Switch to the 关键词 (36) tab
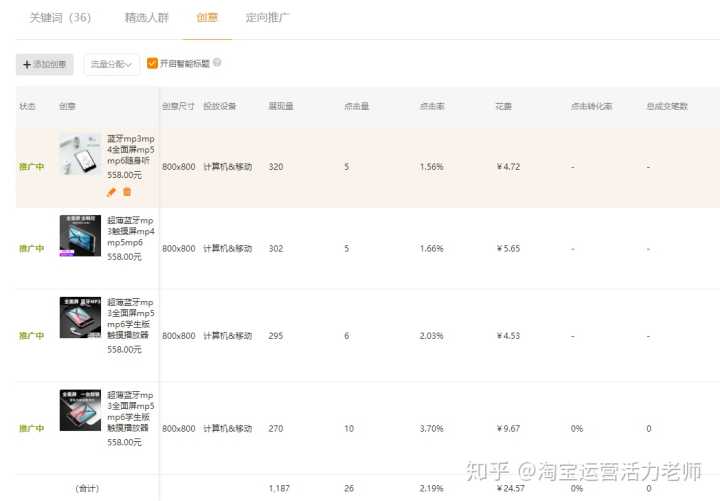 pyautogui.click(x=60, y=18)
